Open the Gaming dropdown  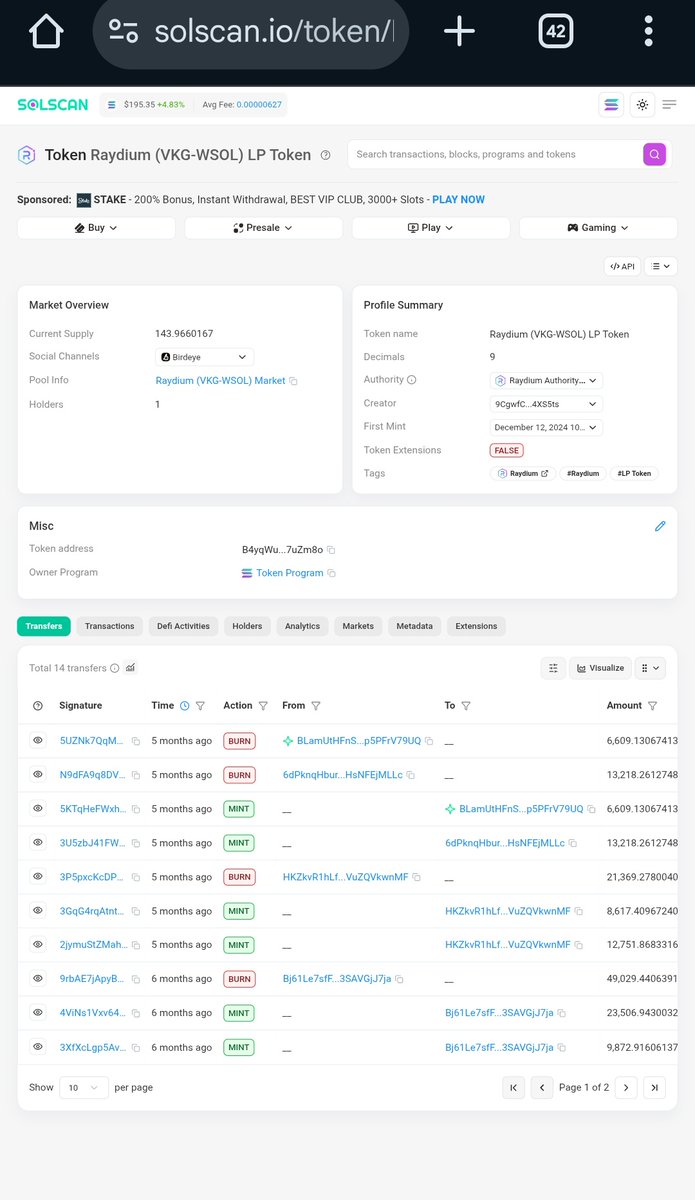click(x=598, y=228)
